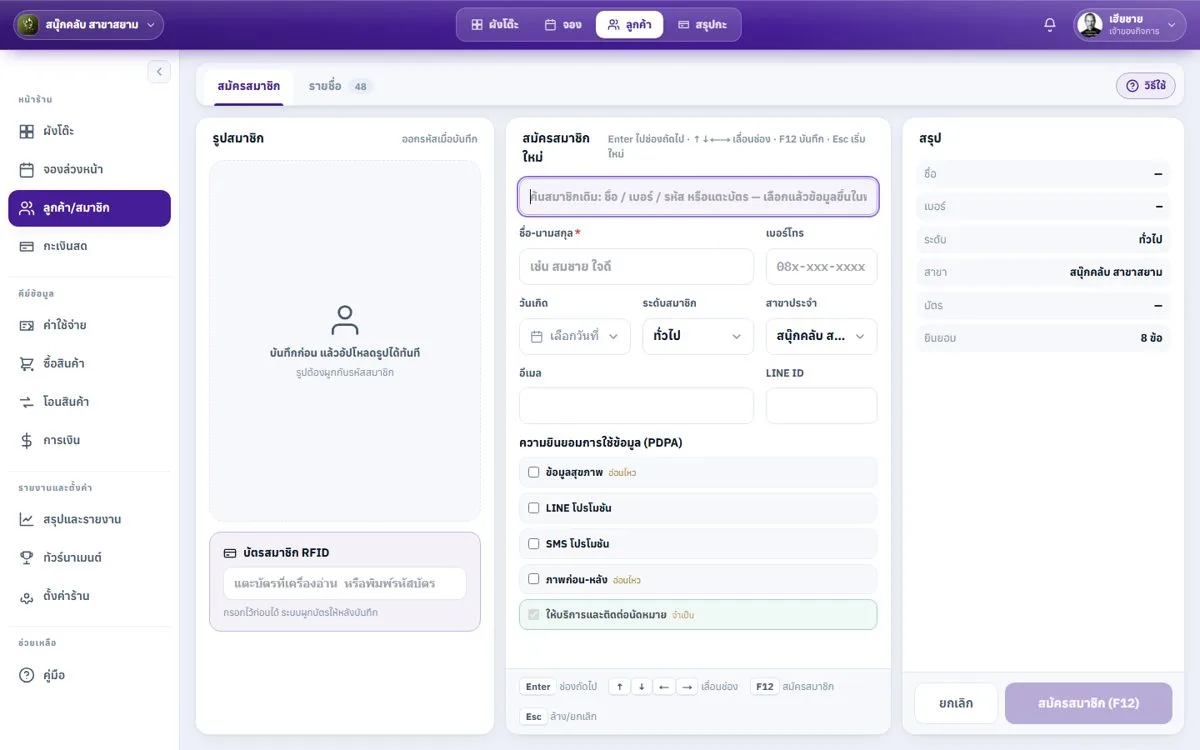Click the LINE ID input field
The image size is (1200, 750).
point(821,406)
